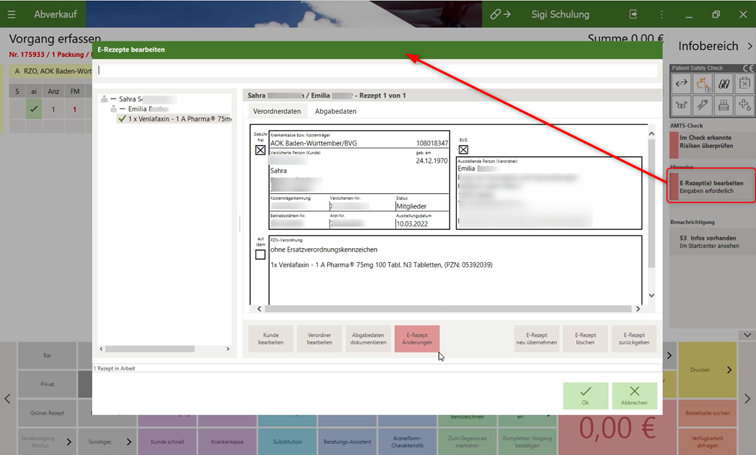
Task: Select the Venlafaxin prescription tree item
Action: (175, 119)
